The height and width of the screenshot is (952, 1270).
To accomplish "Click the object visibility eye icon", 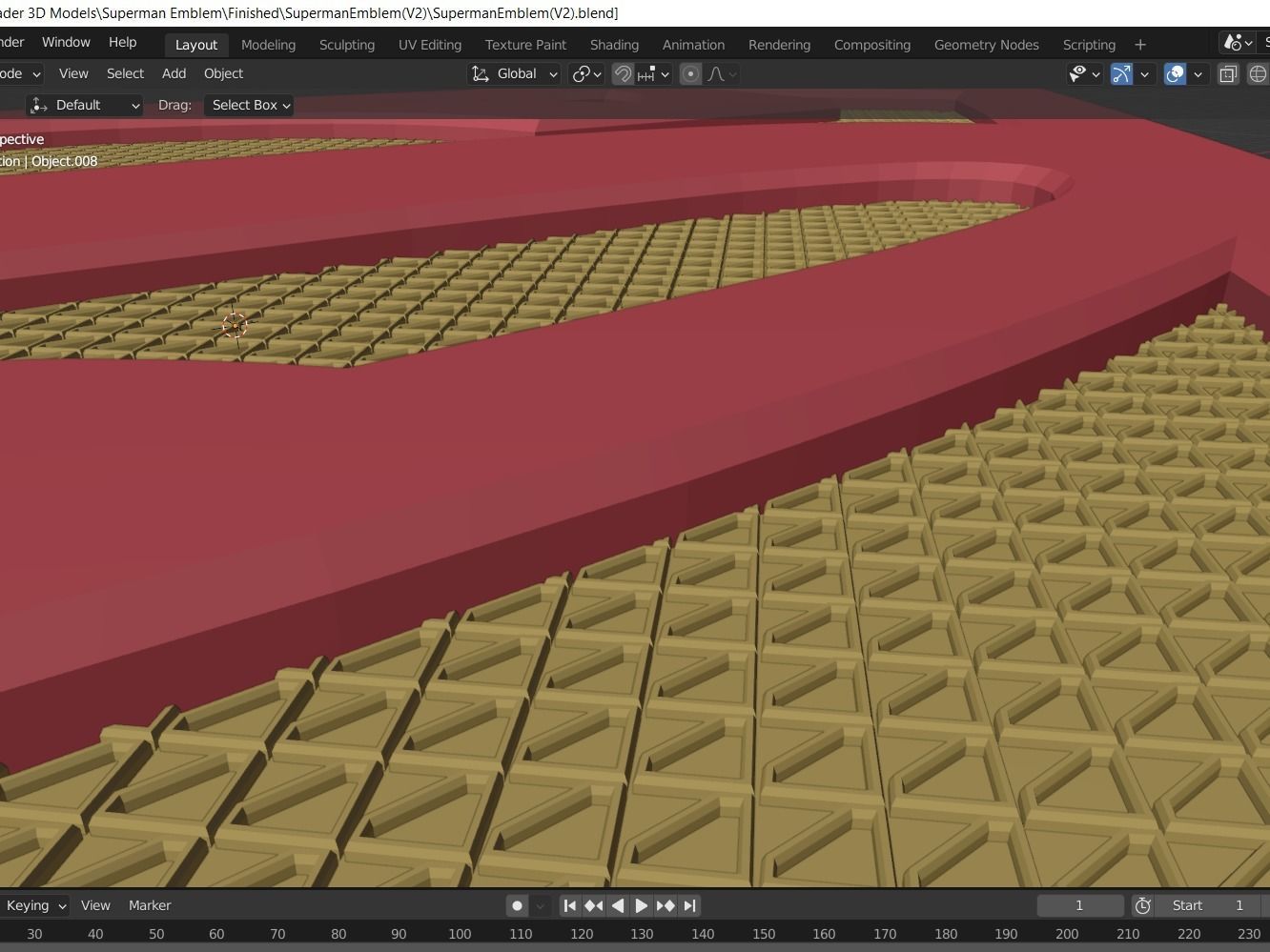I will 1078,73.
